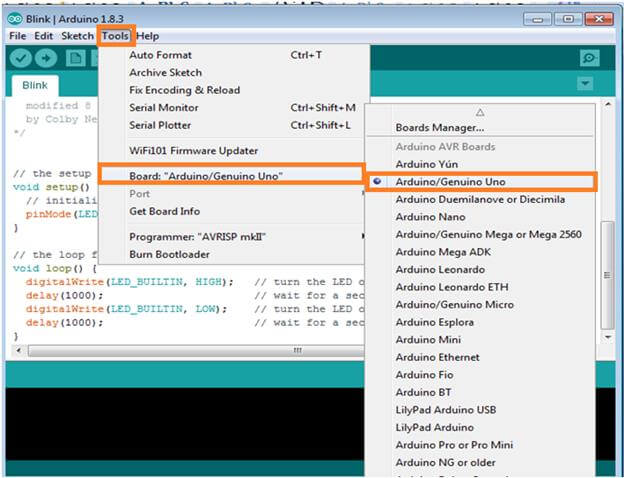624x478 pixels.
Task: Select Arduino Duemilanove or Diecimila
Action: 481,199
